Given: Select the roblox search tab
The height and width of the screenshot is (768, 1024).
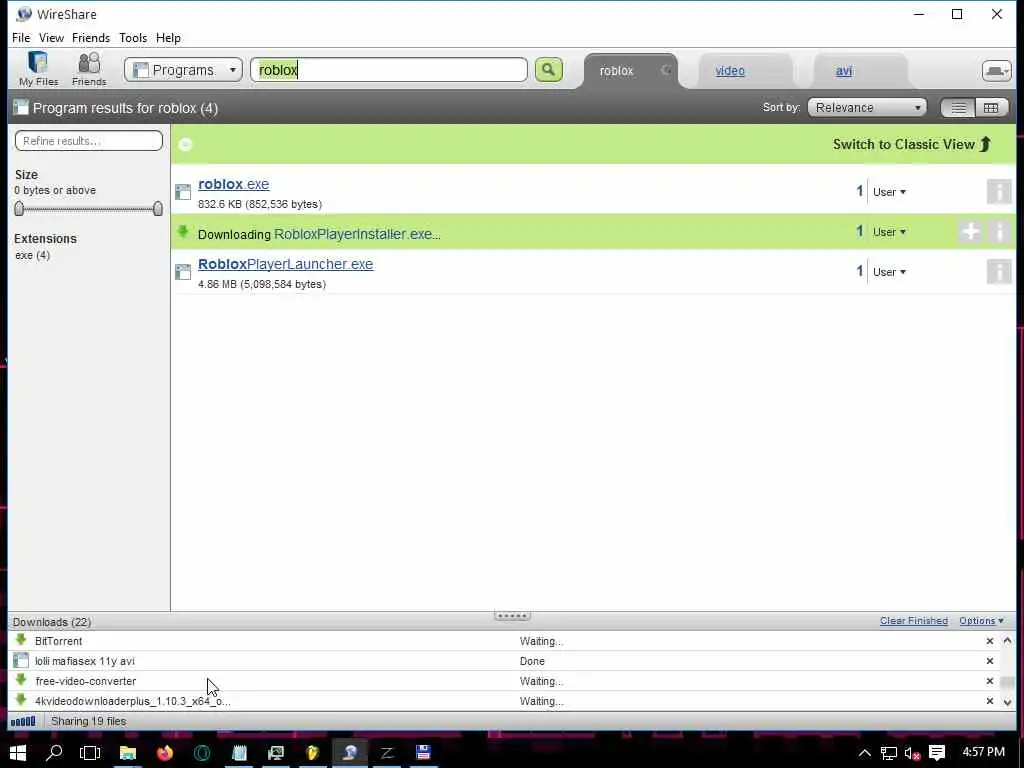Looking at the screenshot, I should [x=616, y=71].
